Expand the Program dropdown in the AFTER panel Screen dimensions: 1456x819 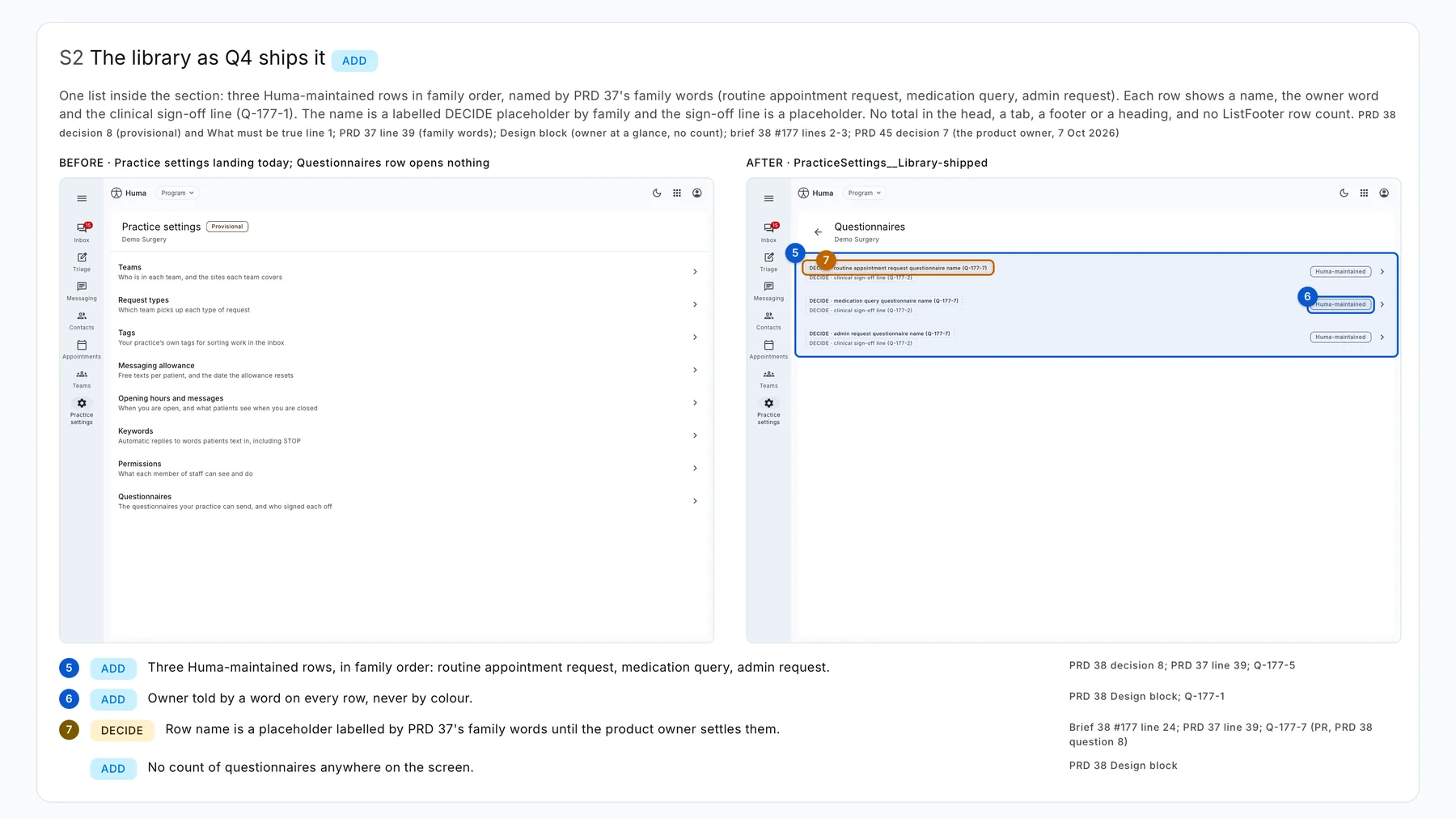(x=864, y=193)
